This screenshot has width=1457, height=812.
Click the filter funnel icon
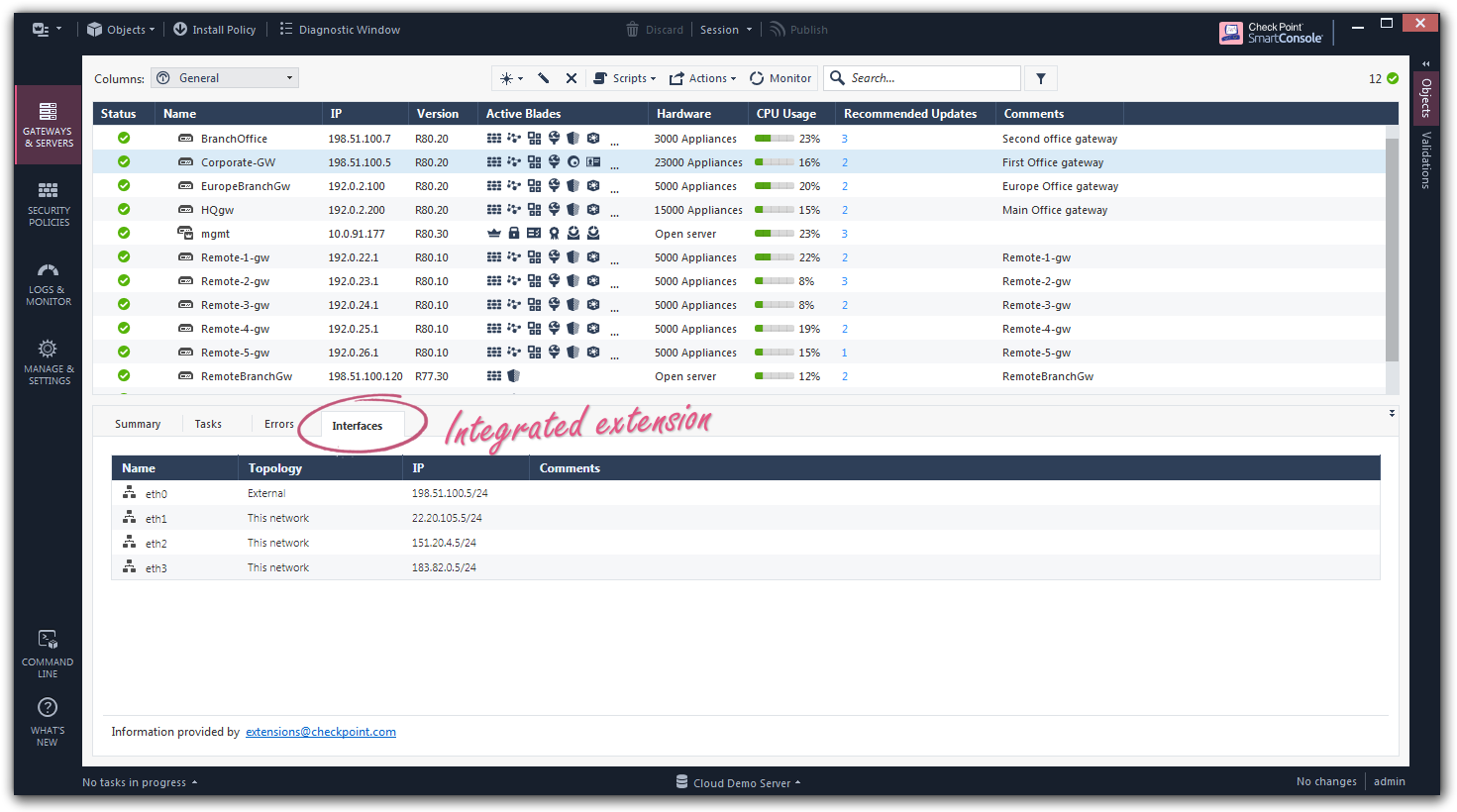point(1041,78)
